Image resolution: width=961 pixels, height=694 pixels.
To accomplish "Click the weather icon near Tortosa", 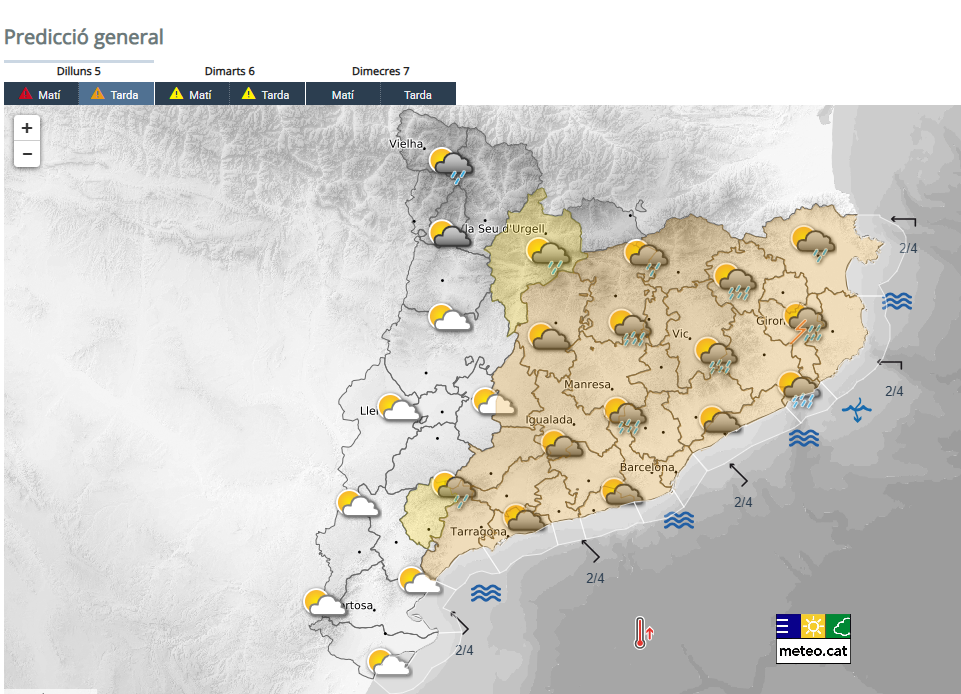I will coord(324,602).
